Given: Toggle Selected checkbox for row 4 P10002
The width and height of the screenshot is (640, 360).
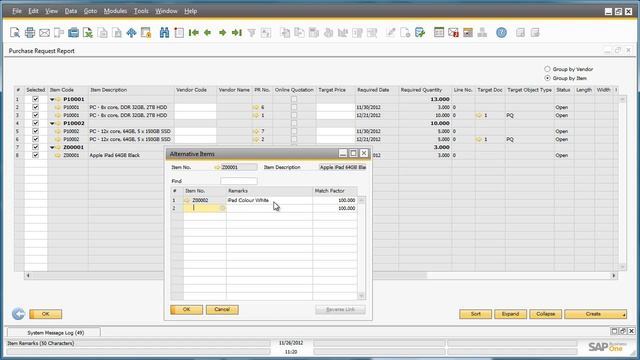Looking at the screenshot, I should click(x=36, y=123).
